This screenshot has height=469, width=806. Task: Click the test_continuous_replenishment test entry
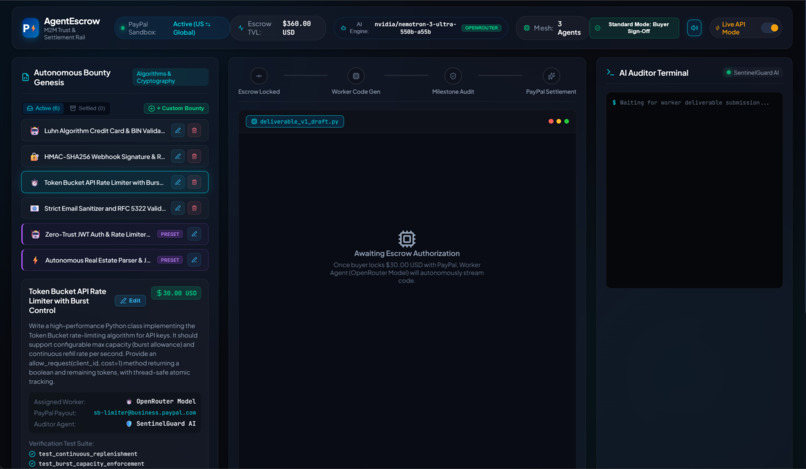pyautogui.click(x=83, y=454)
